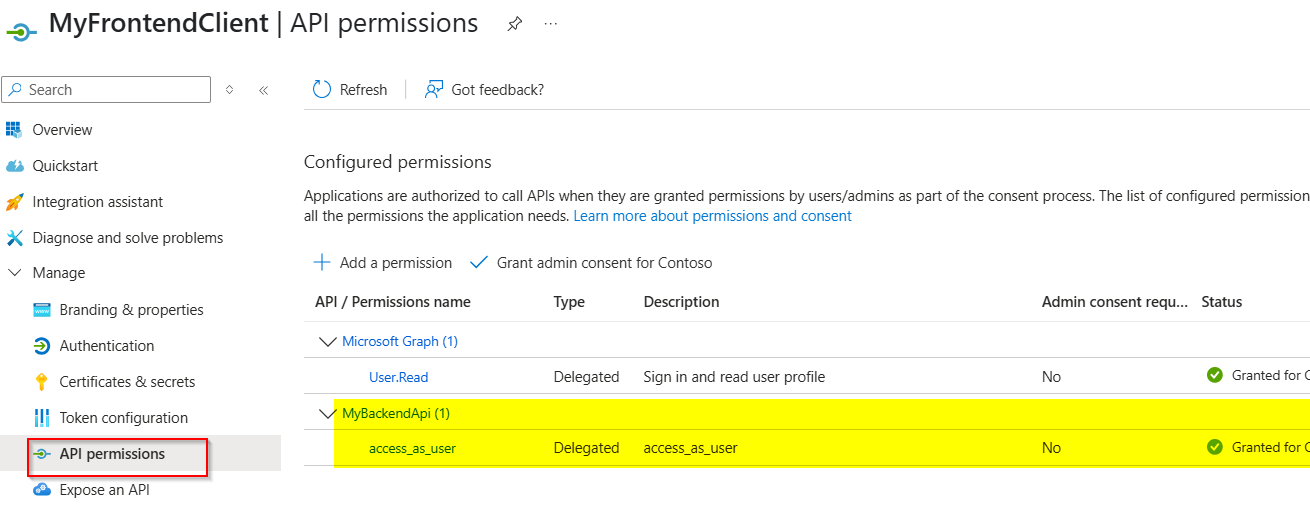
Task: Open the ellipsis more options menu
Action: tap(551, 23)
